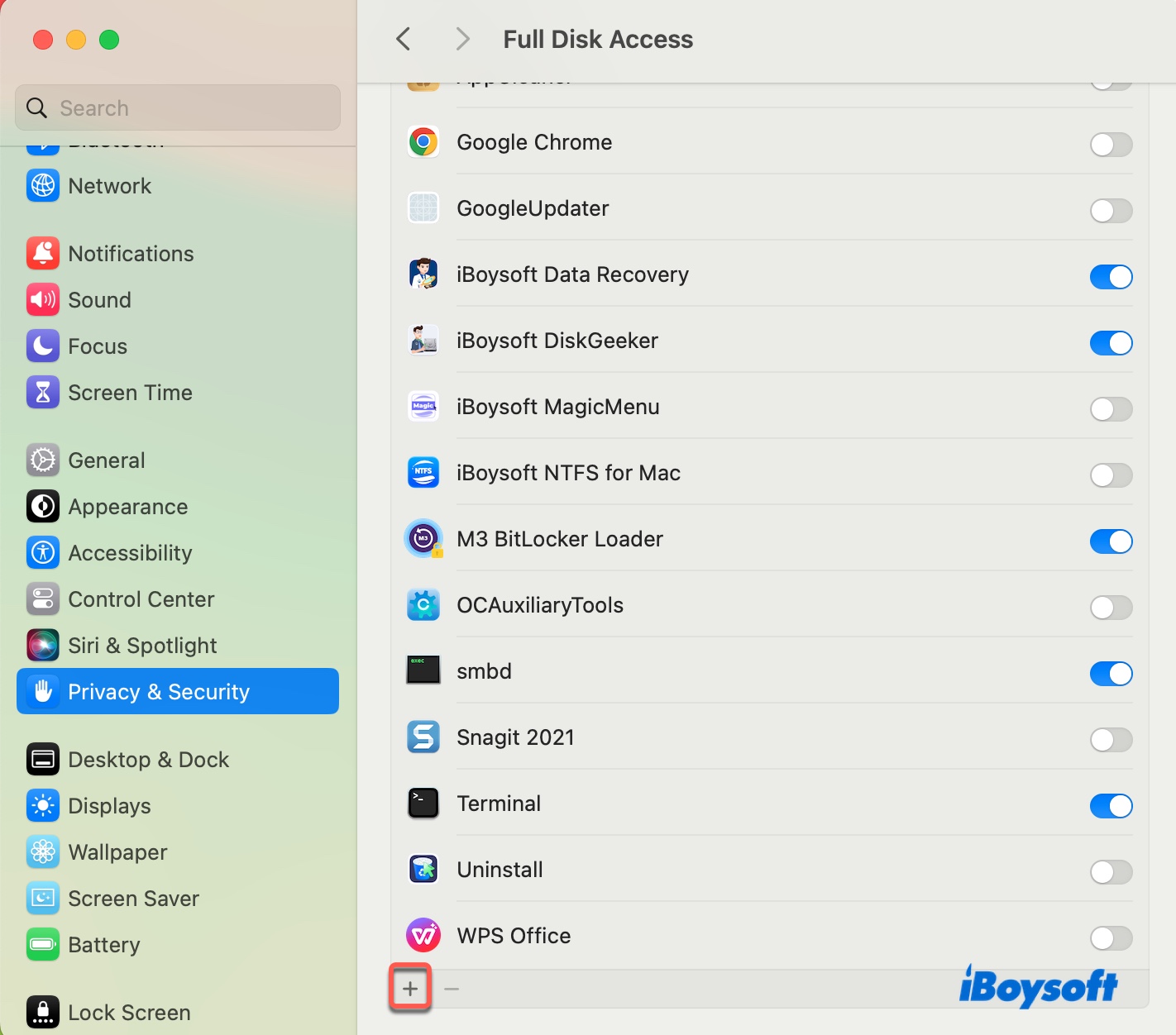This screenshot has height=1035, width=1176.
Task: Enable the iBoysoft MagicMenu switch
Action: click(1111, 409)
